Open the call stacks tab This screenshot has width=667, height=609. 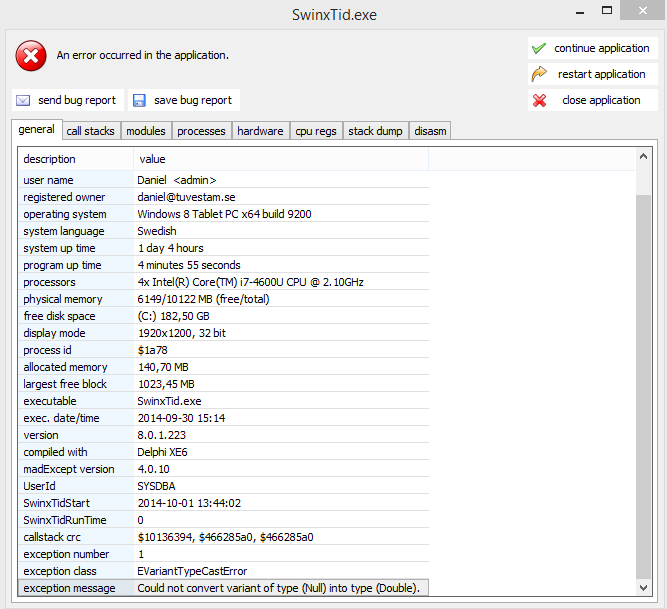tap(91, 131)
